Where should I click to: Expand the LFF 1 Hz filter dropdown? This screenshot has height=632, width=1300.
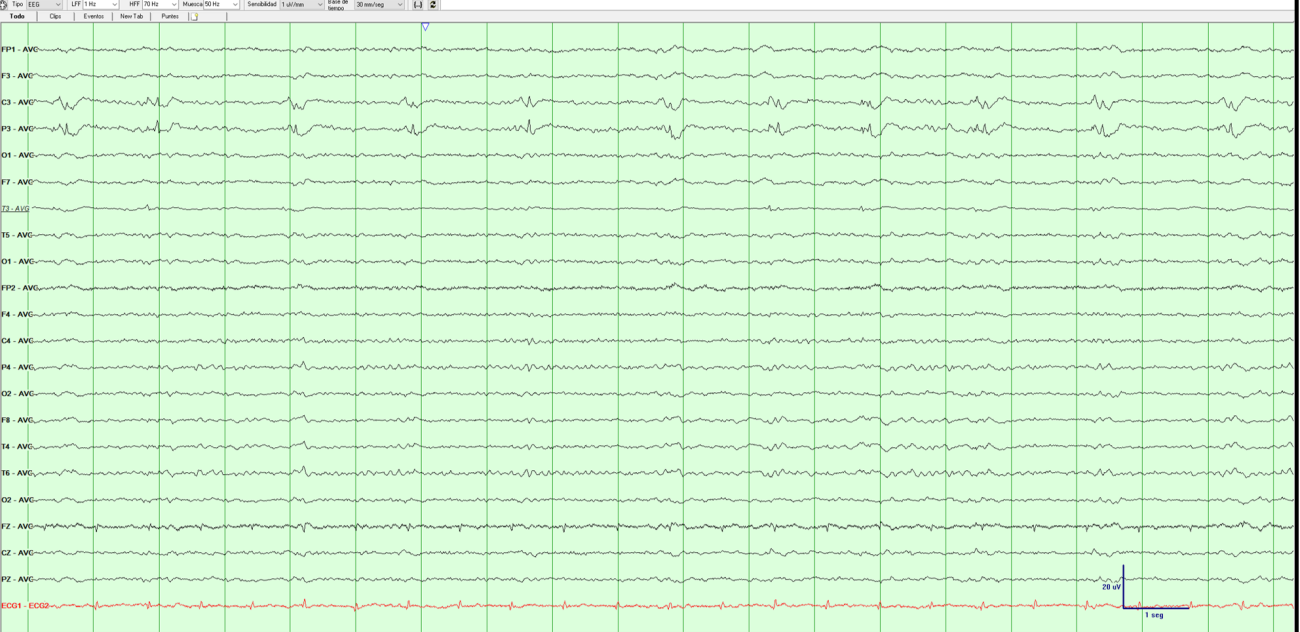[112, 4]
